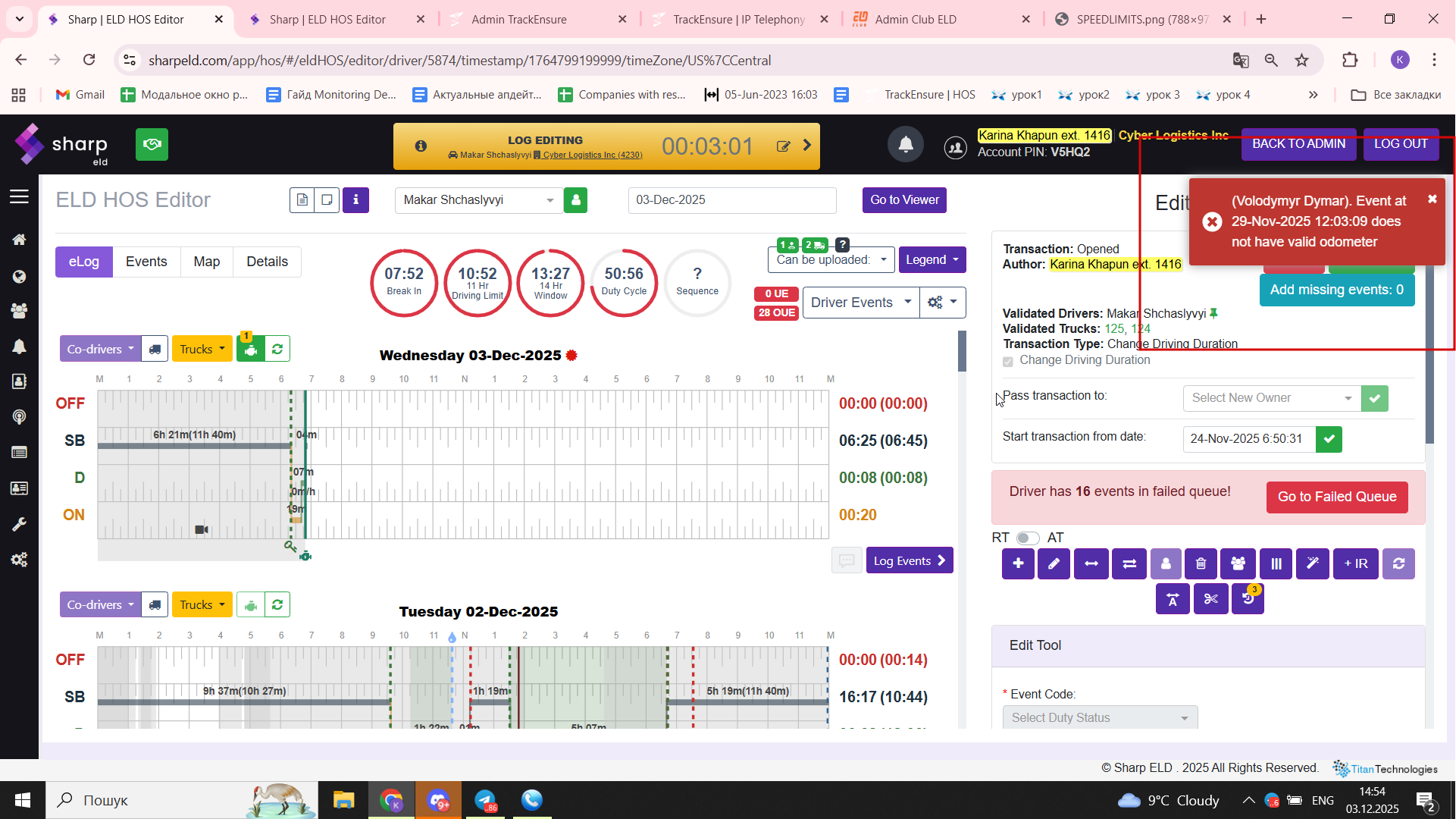Expand the Select New Owner dropdown
Viewport: 1456px width, 819px height.
1271,398
